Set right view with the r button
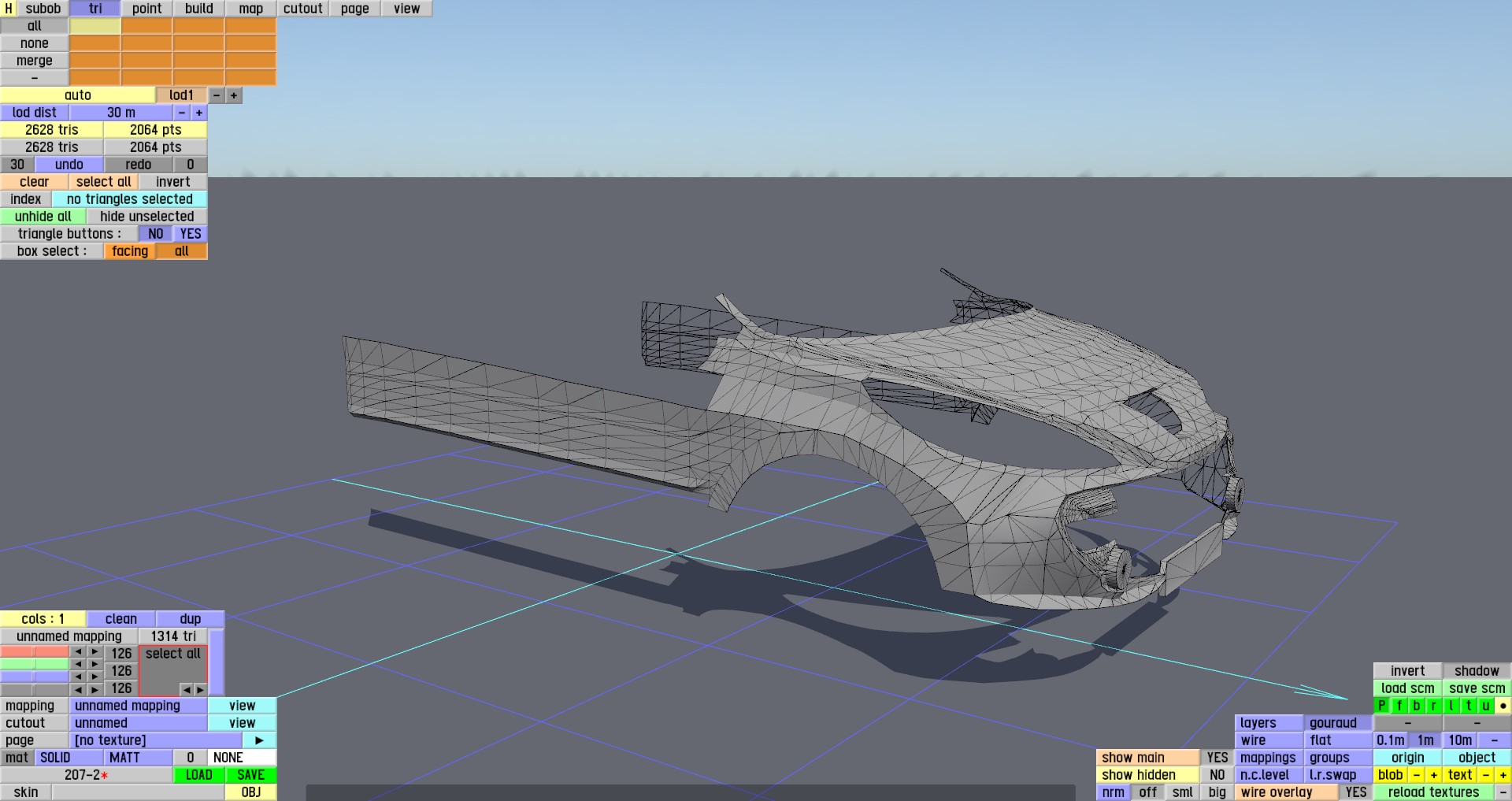 (x=1434, y=706)
